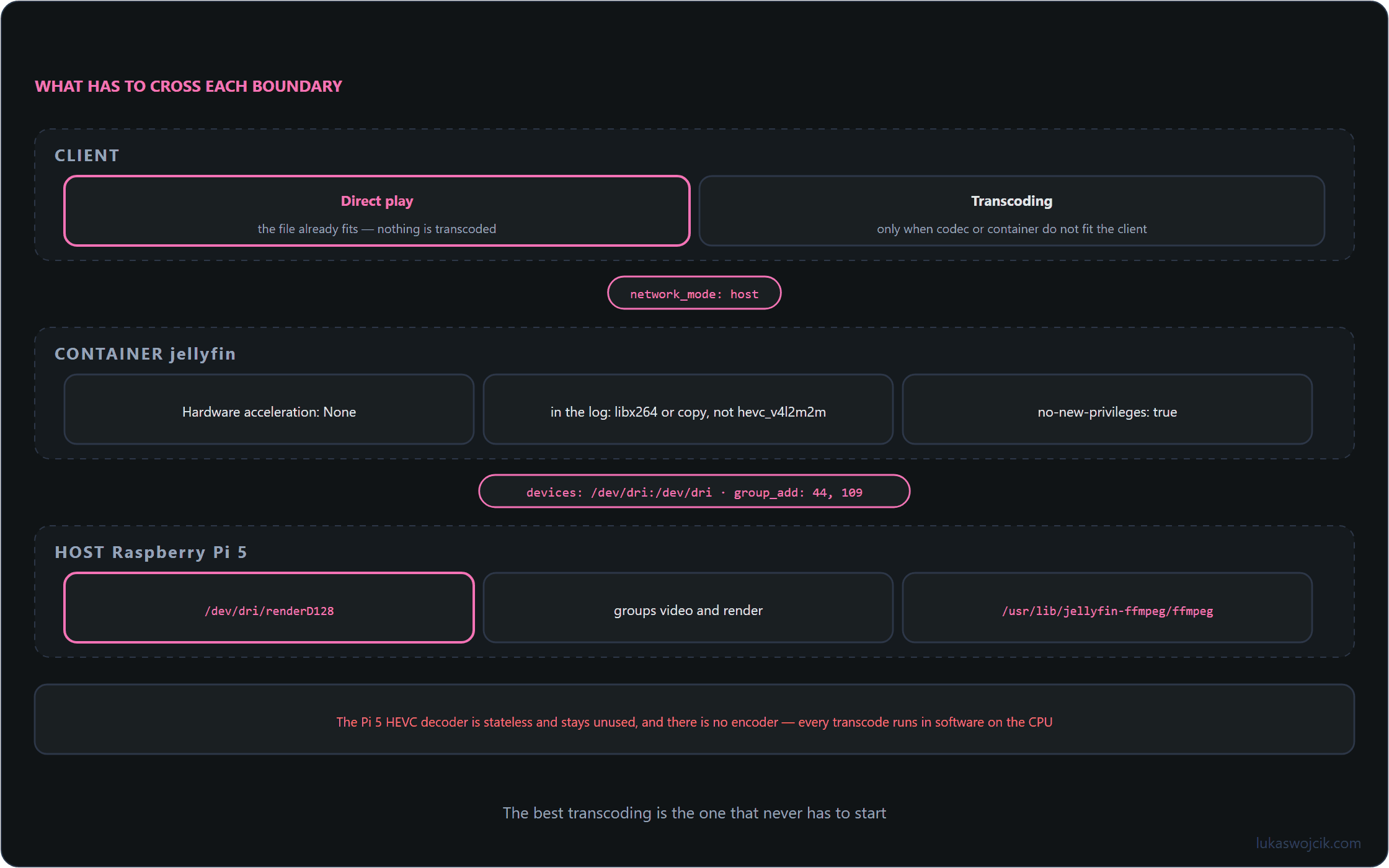Open the lukaswojcik.com link
Image resolution: width=1389 pixels, height=868 pixels.
tap(1308, 843)
